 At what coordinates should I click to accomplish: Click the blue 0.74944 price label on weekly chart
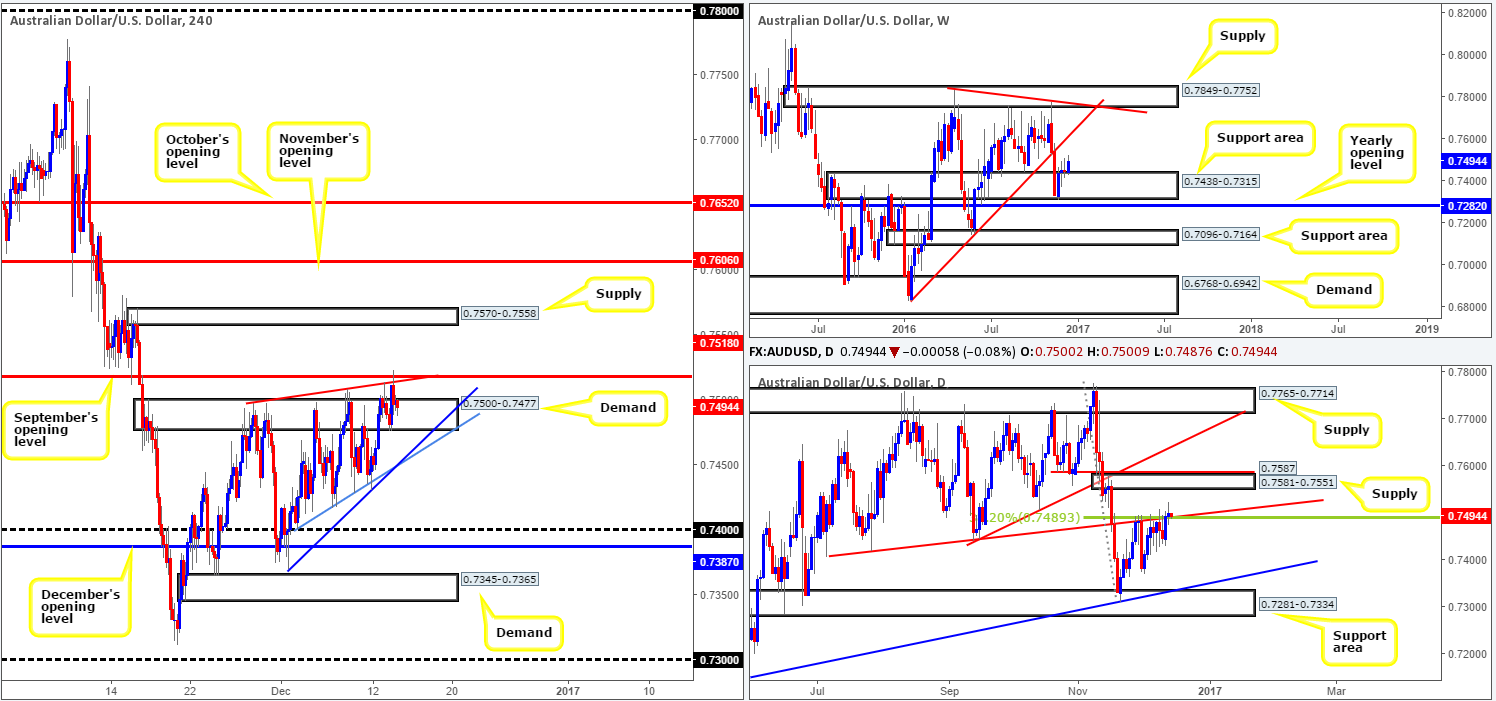tap(1465, 160)
